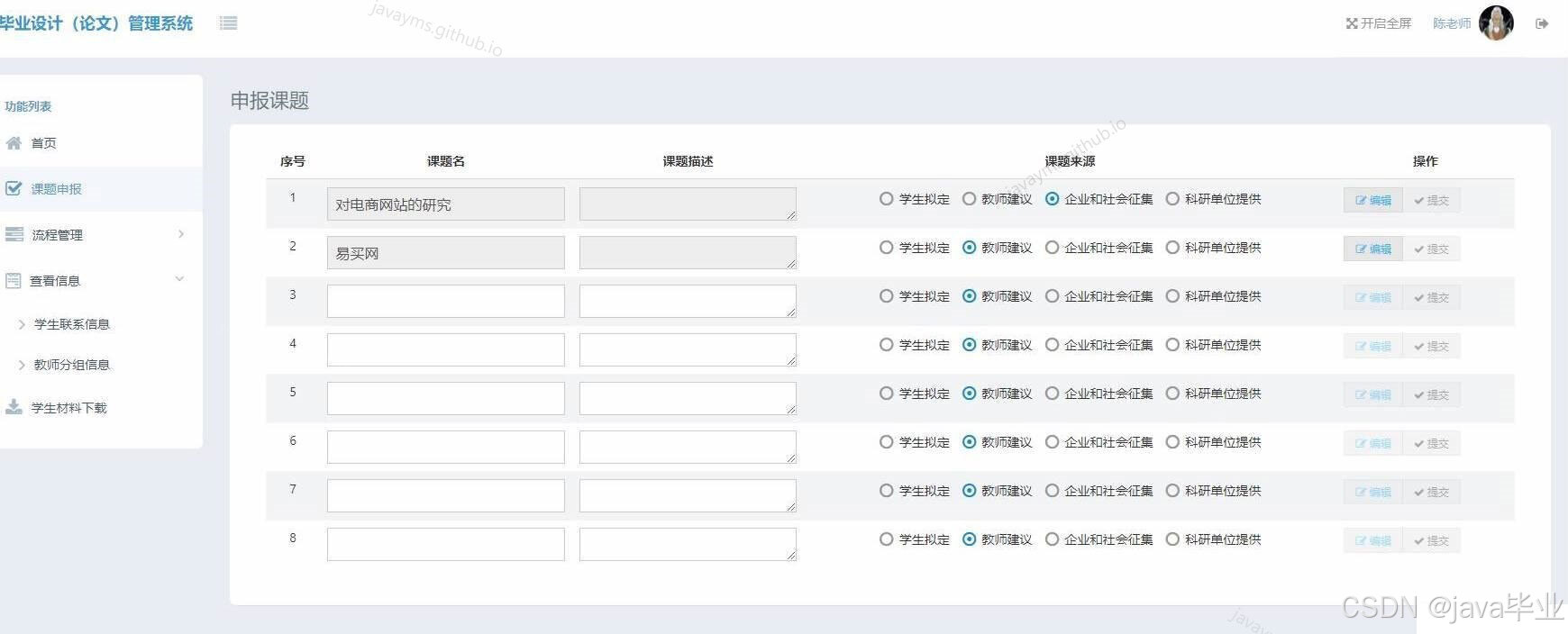
Task: Click the 毕业设计（论文）管理系统 title
Action: click(x=96, y=23)
